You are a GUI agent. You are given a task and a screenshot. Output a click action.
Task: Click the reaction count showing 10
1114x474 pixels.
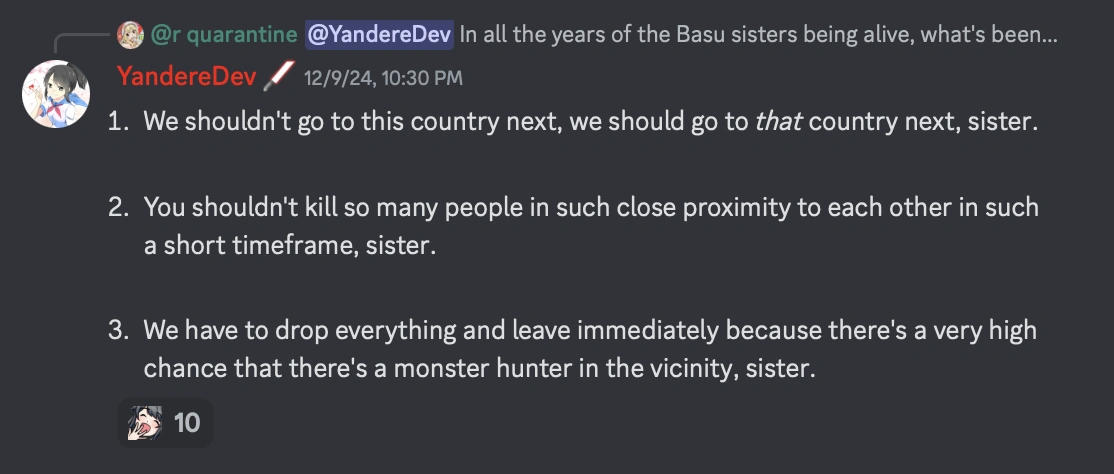[187, 424]
